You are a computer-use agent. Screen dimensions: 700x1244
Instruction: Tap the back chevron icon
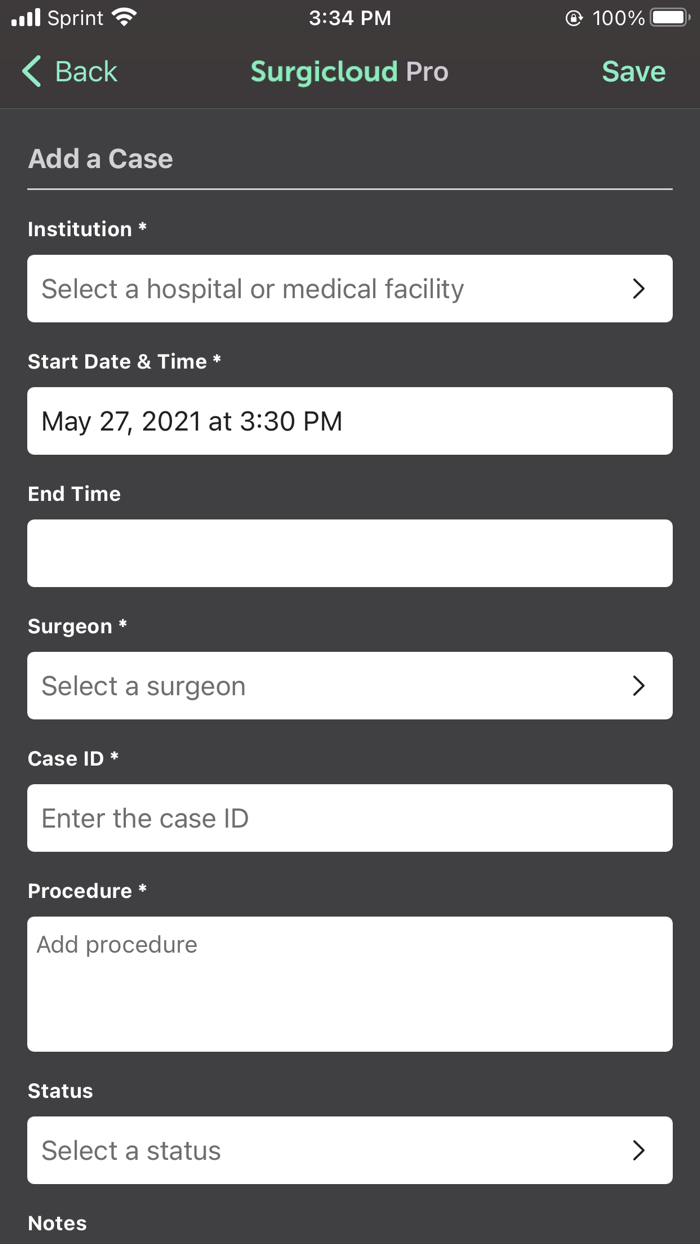[x=29, y=72]
